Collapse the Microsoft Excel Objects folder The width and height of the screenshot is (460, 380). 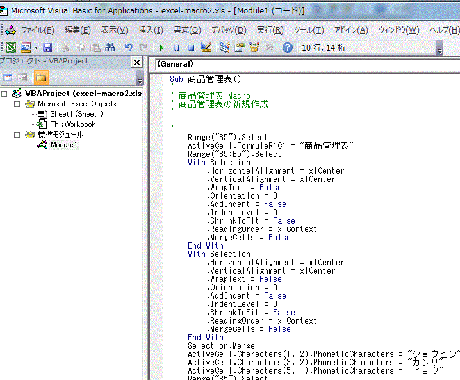tap(17, 104)
